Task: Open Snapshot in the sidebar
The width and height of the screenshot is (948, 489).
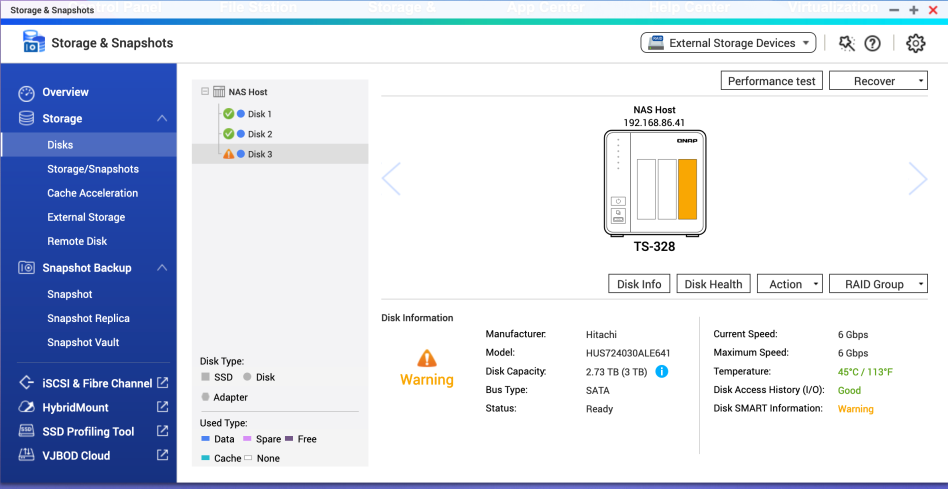Action: click(70, 294)
